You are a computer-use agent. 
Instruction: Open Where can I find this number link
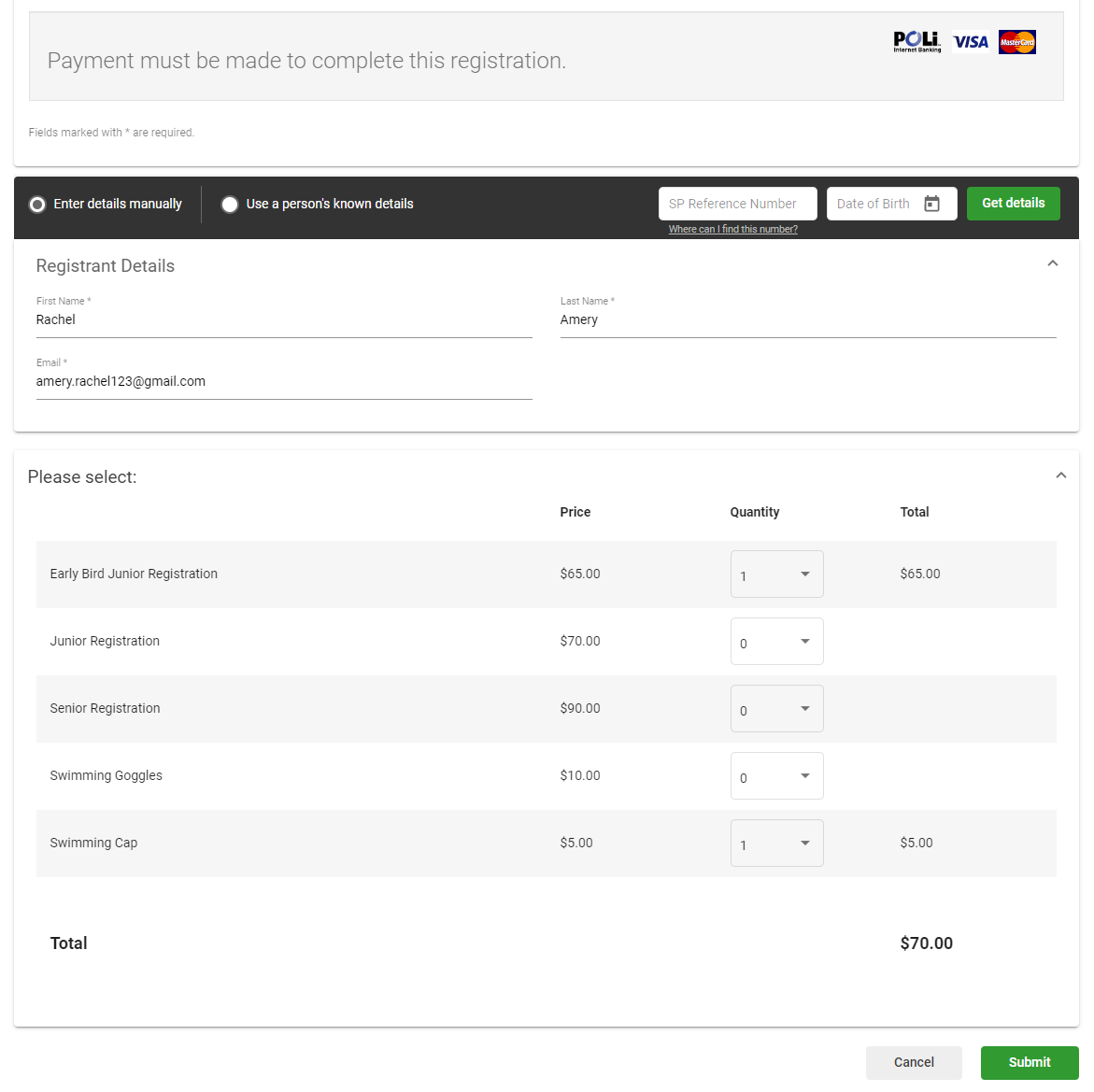coord(732,229)
